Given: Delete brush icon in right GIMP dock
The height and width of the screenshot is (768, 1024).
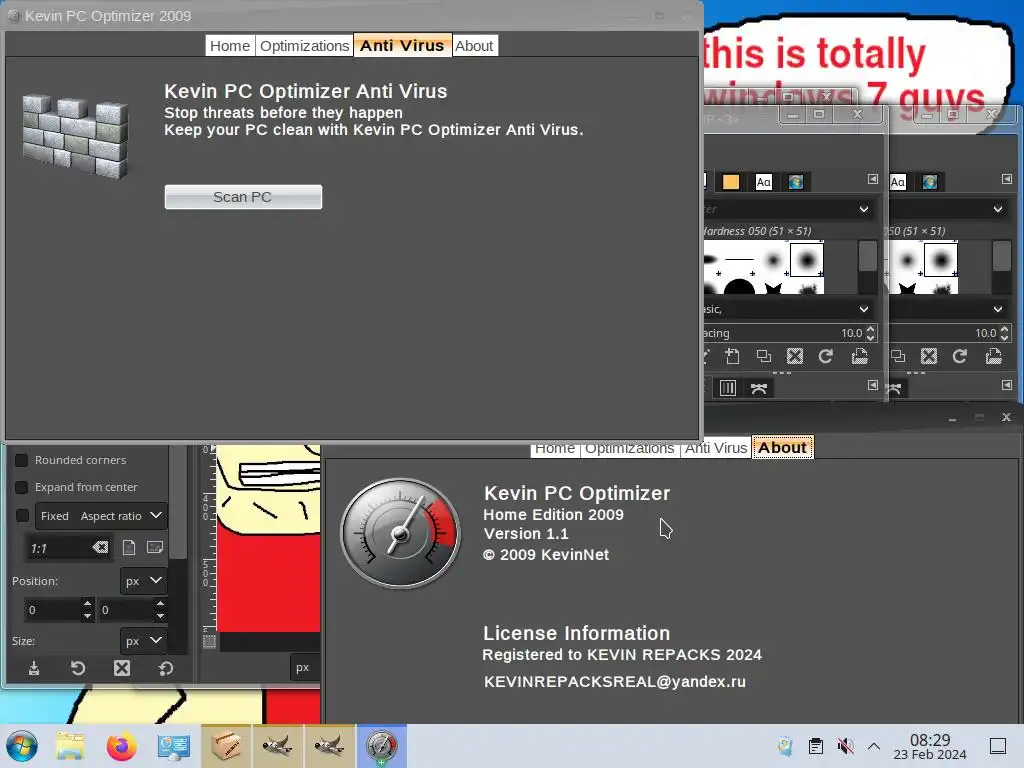Looking at the screenshot, I should [929, 357].
